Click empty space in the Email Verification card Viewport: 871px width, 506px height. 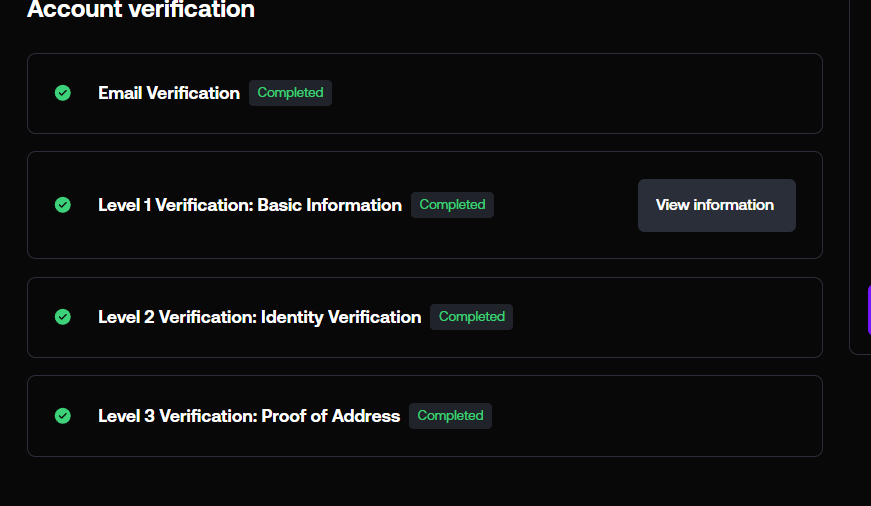[x=580, y=93]
